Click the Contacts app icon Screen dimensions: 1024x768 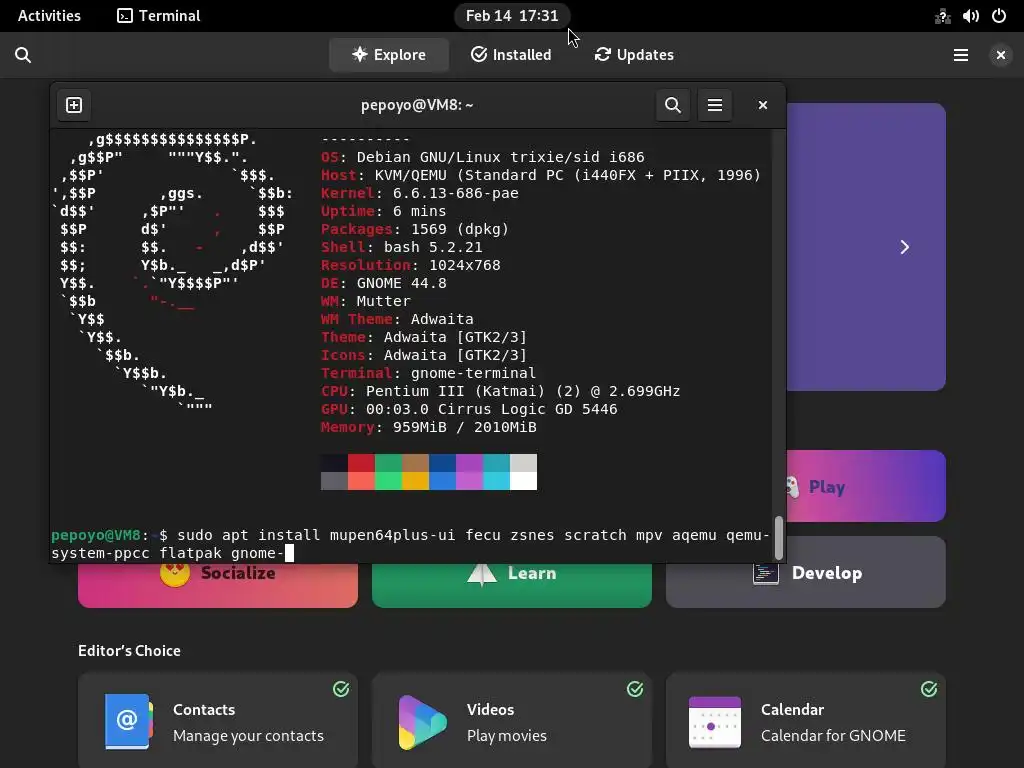click(x=128, y=722)
